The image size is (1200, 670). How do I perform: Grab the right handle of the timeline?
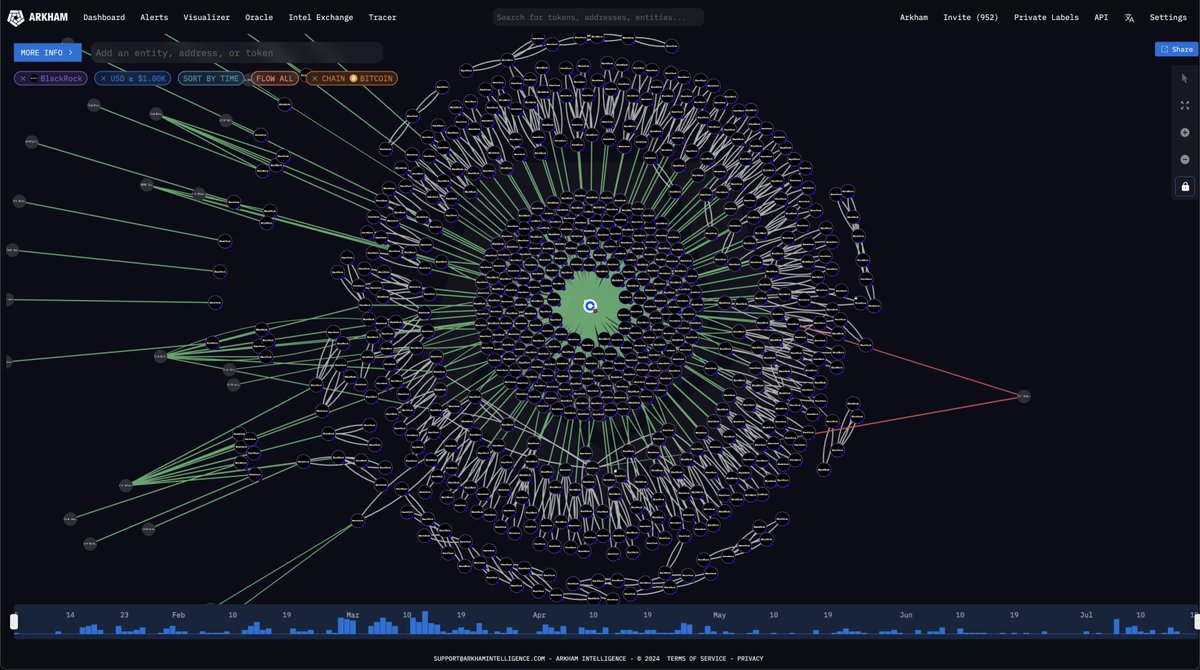click(1197, 622)
